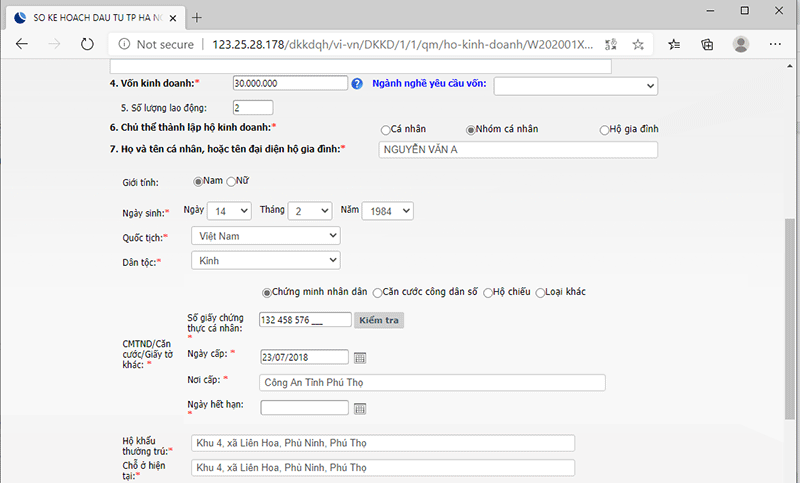Click the scrollbar up arrow
Viewport: 800px width, 483px height.
click(x=790, y=66)
